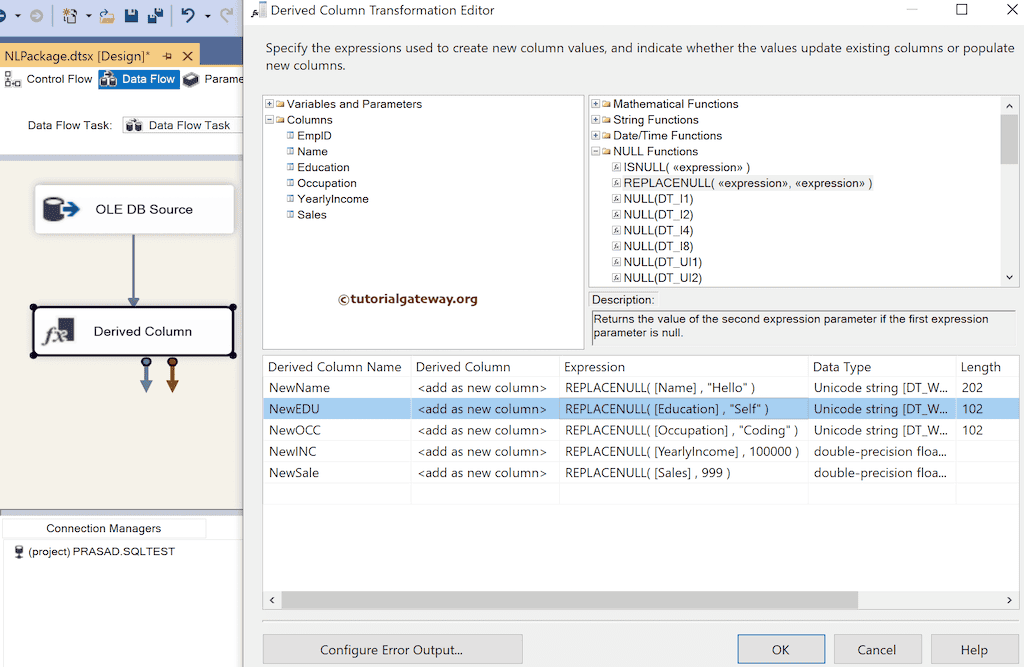Screen dimensions: 1024x667
Task: Confirm changes with the OK button
Action: coord(780,649)
